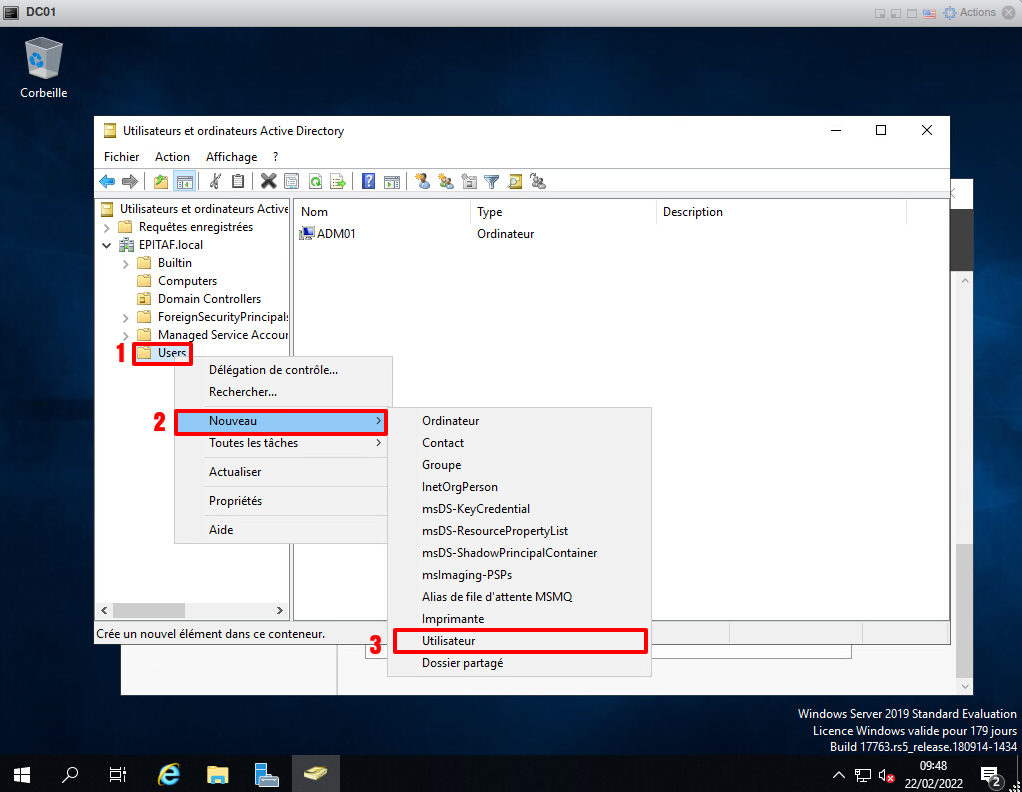Open Internet Explorer from the taskbar
Image resolution: width=1022 pixels, height=792 pixels.
pos(170,774)
